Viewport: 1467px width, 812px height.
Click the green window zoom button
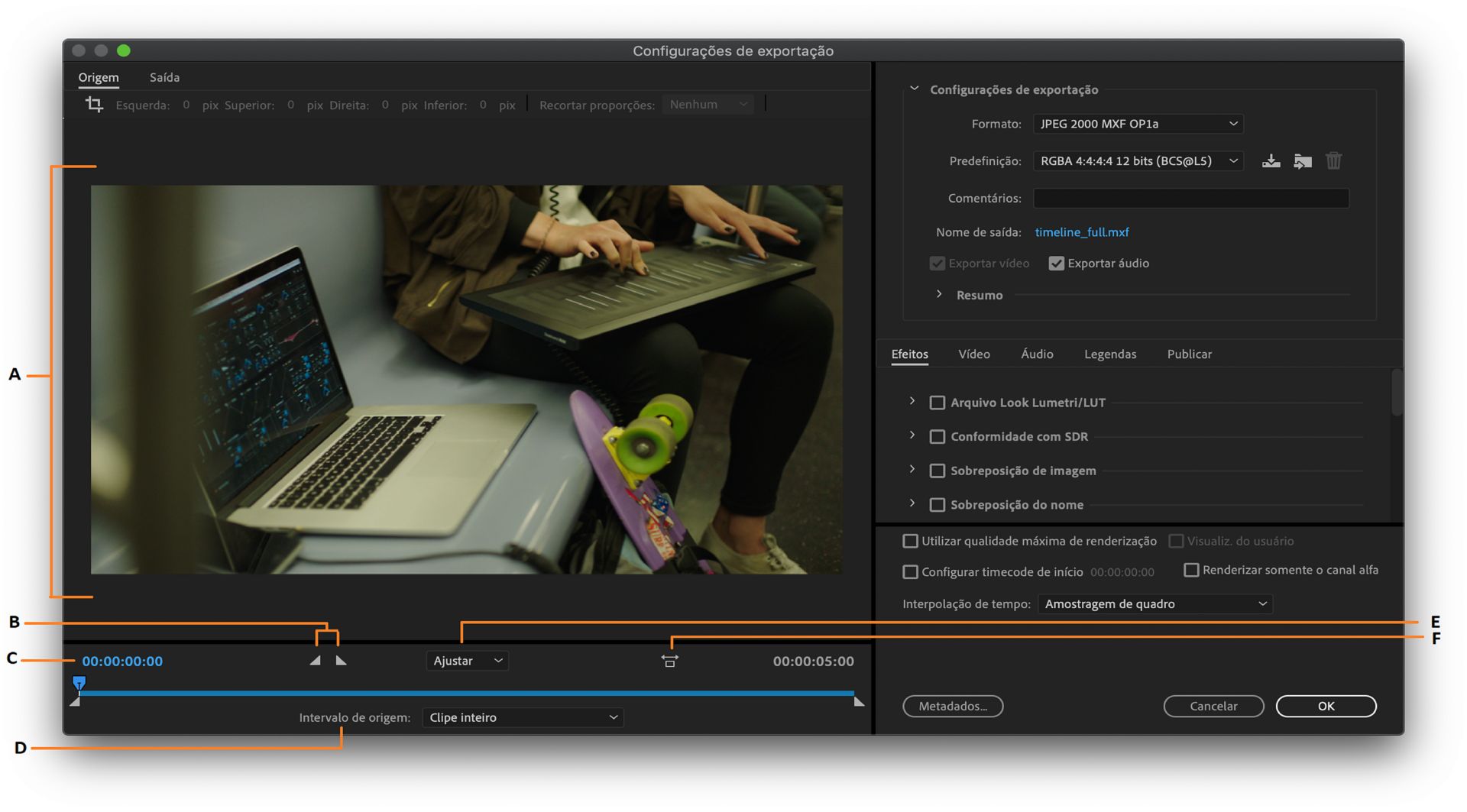123,50
